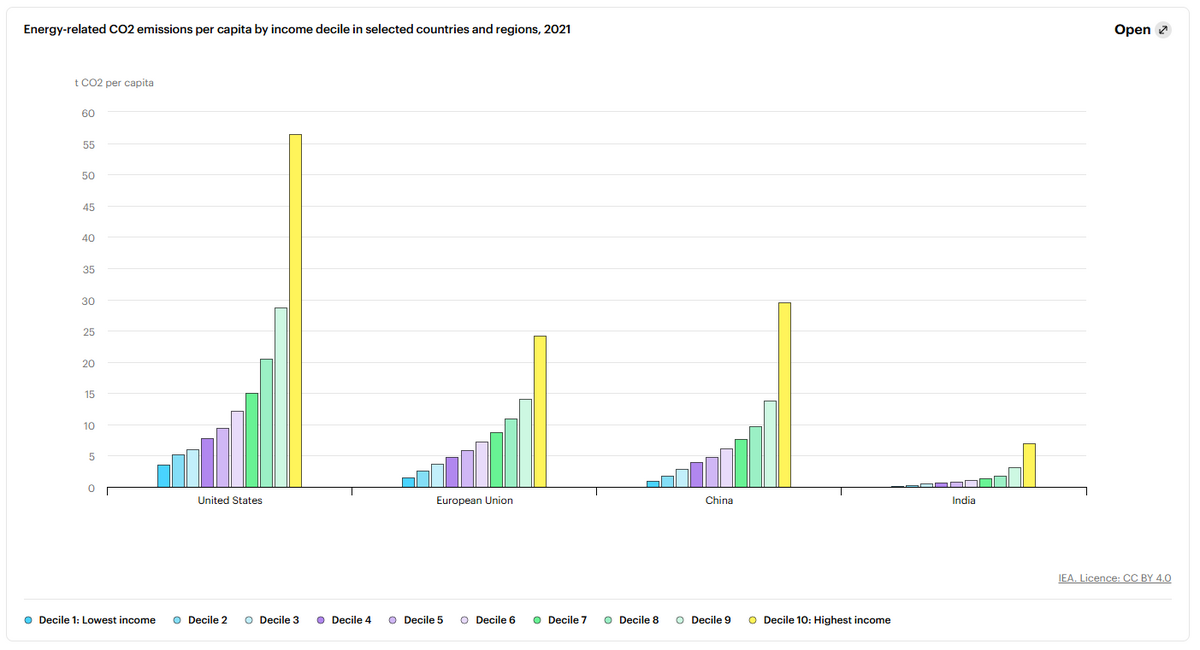The height and width of the screenshot is (650, 1200).
Task: Click the European Union axis label
Action: (x=474, y=501)
